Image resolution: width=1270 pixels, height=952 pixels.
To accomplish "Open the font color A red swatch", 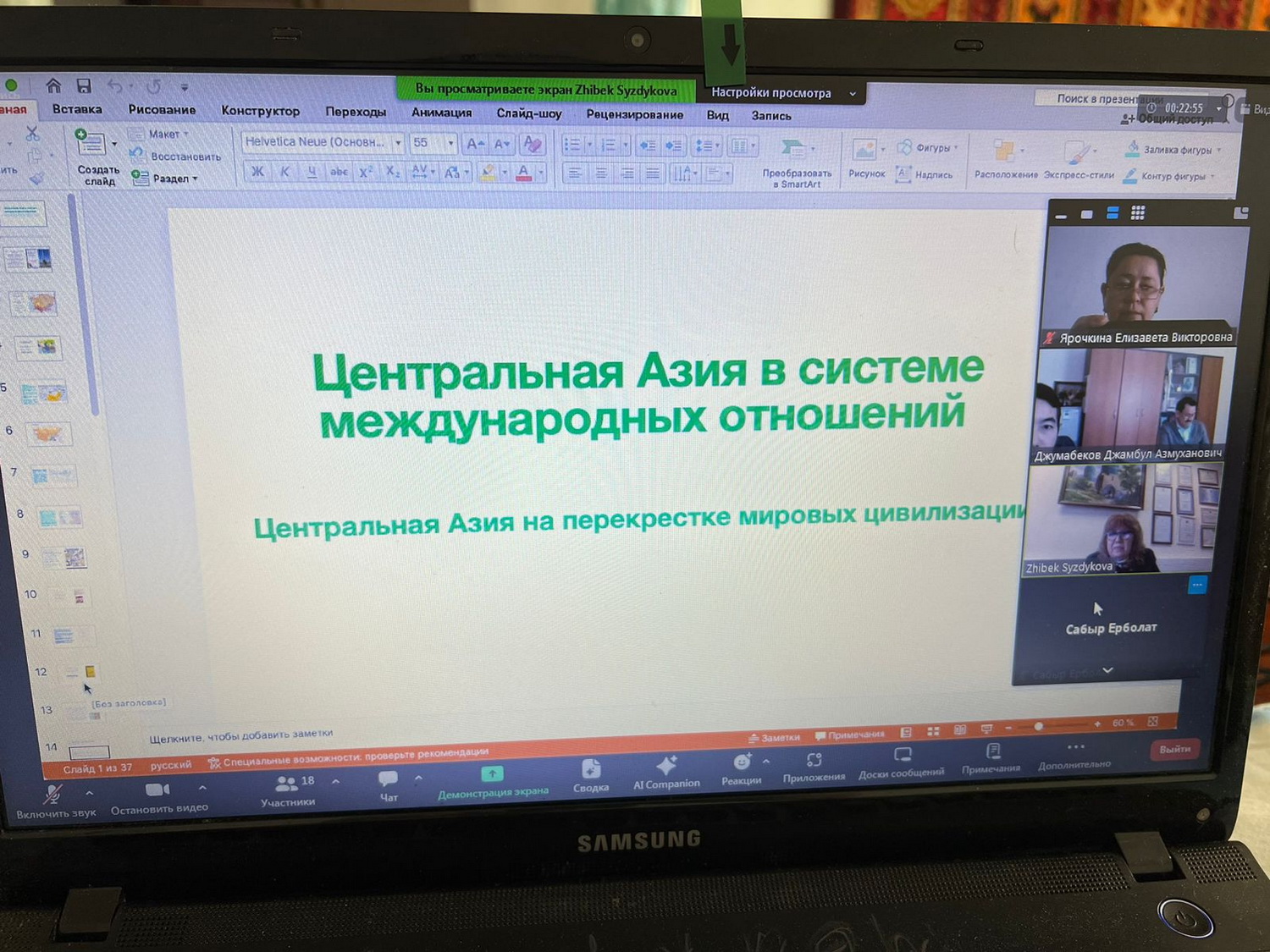I will 524,173.
